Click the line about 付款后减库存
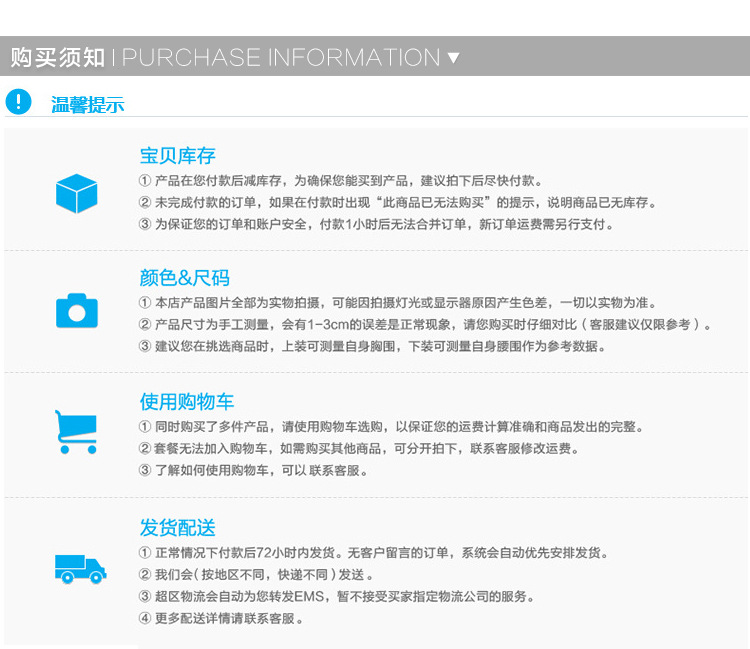The image size is (750, 649). [x=341, y=181]
